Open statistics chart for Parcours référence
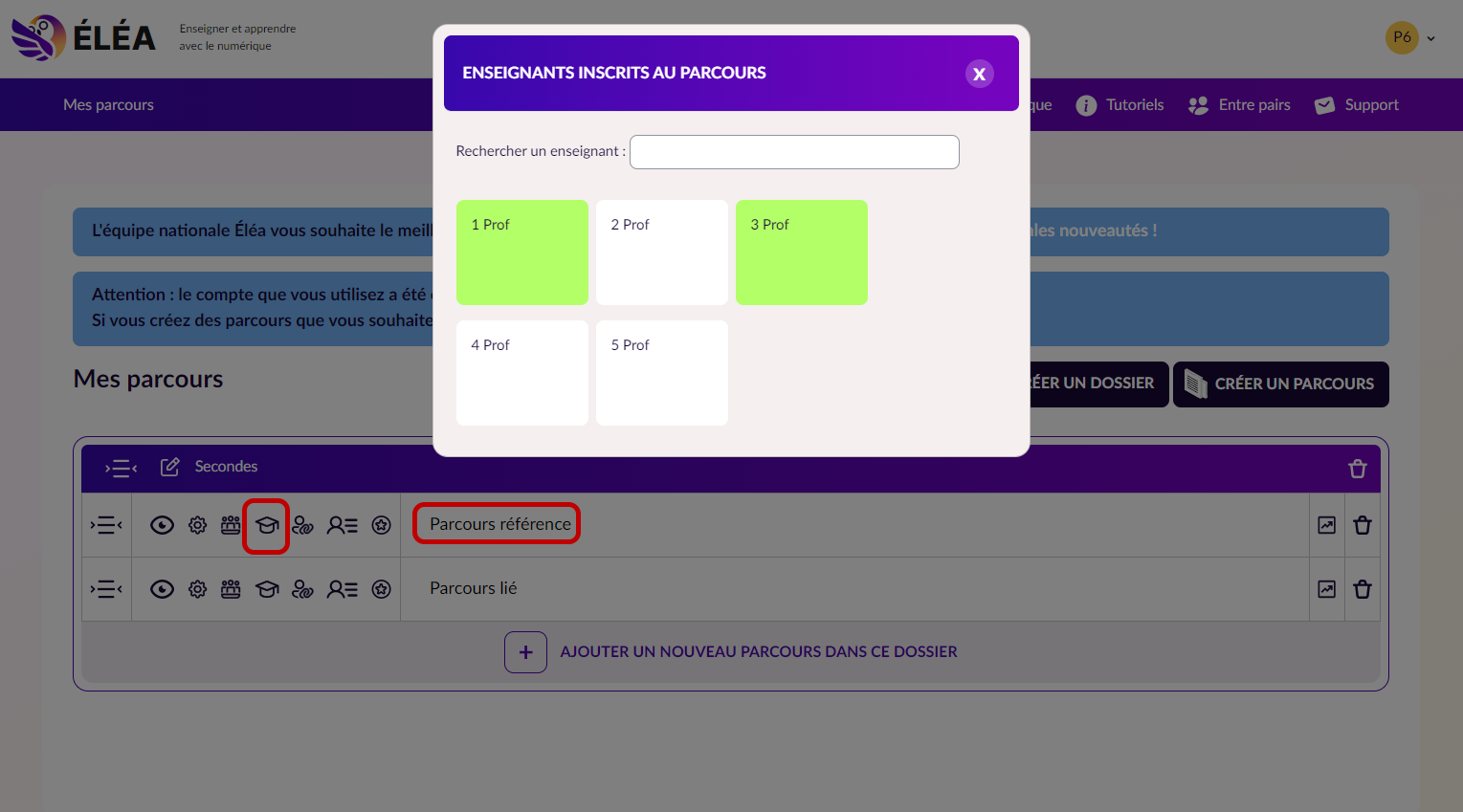Screen dimensions: 1463x812 click(x=1326, y=525)
